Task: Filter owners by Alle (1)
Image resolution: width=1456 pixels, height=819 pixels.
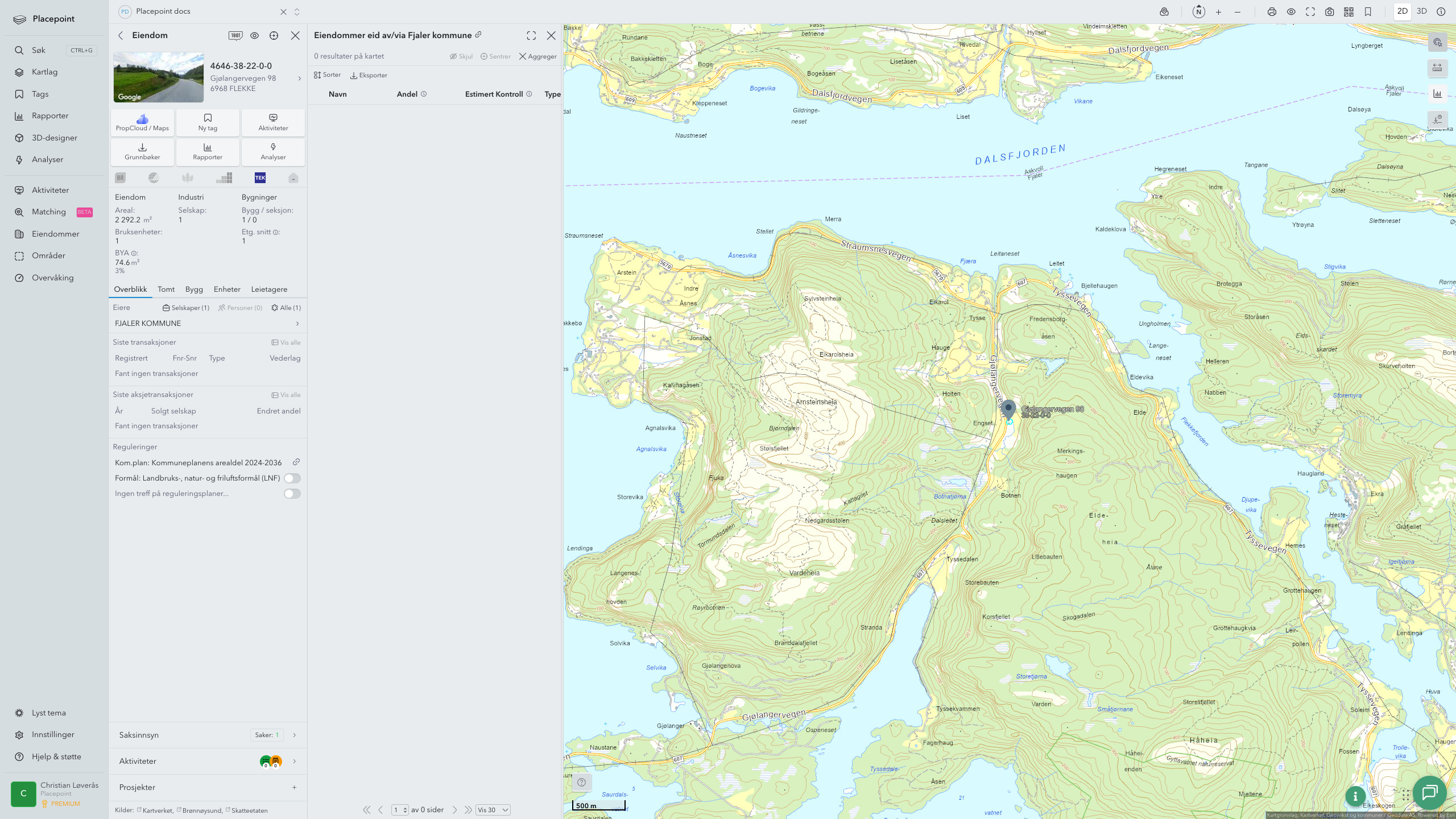Action: click(x=286, y=308)
